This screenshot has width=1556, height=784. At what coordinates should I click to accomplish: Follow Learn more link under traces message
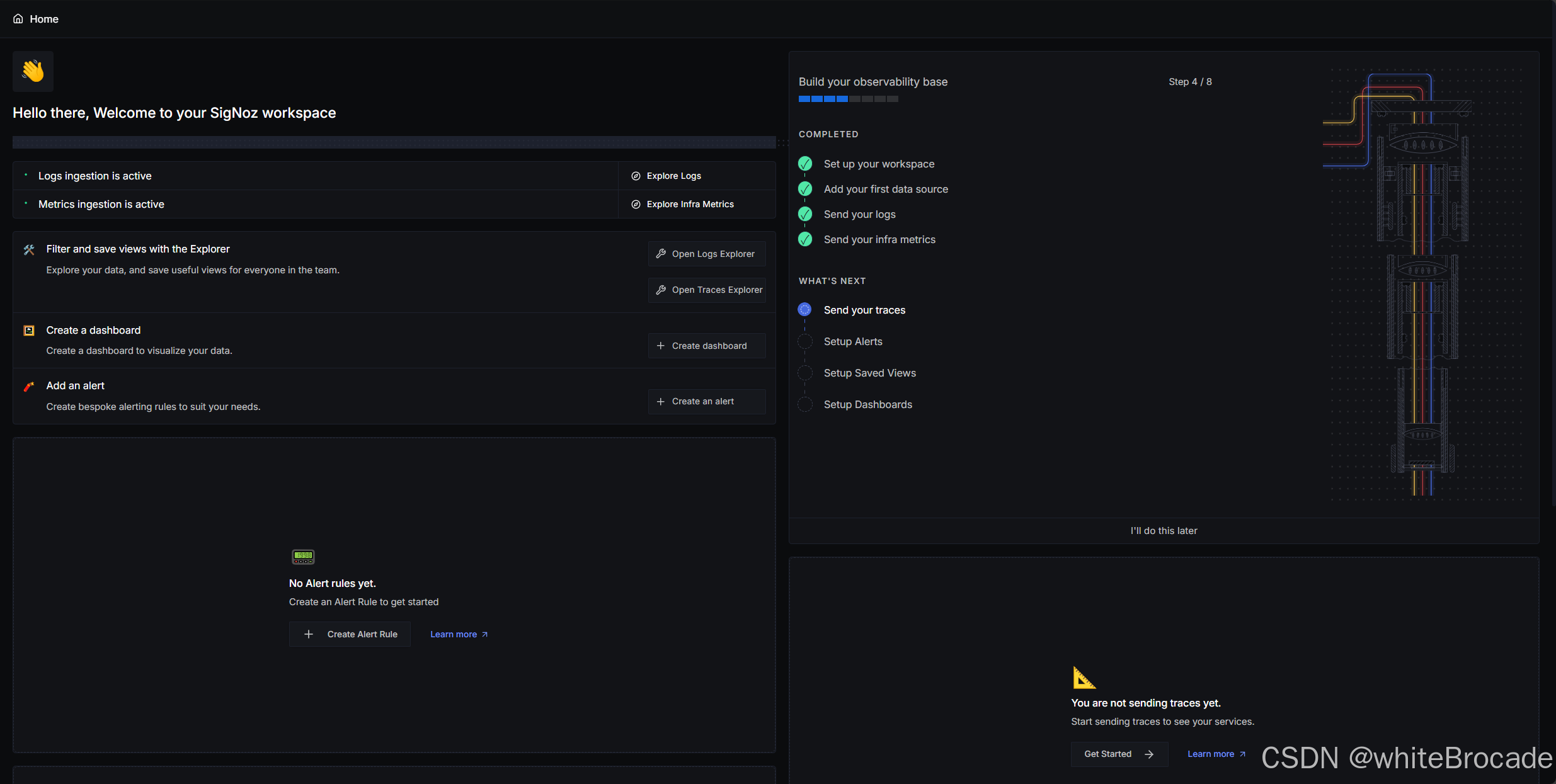coord(1216,754)
